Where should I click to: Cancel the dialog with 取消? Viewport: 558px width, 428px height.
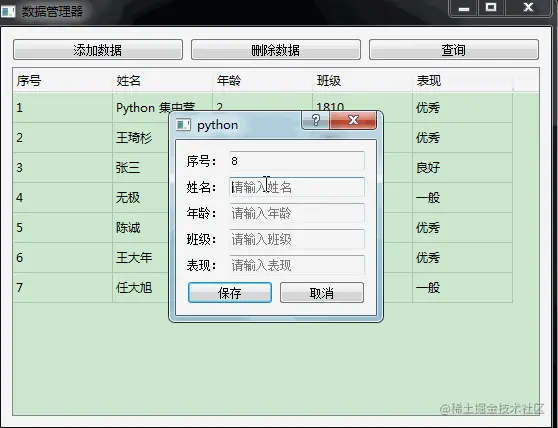(x=322, y=293)
